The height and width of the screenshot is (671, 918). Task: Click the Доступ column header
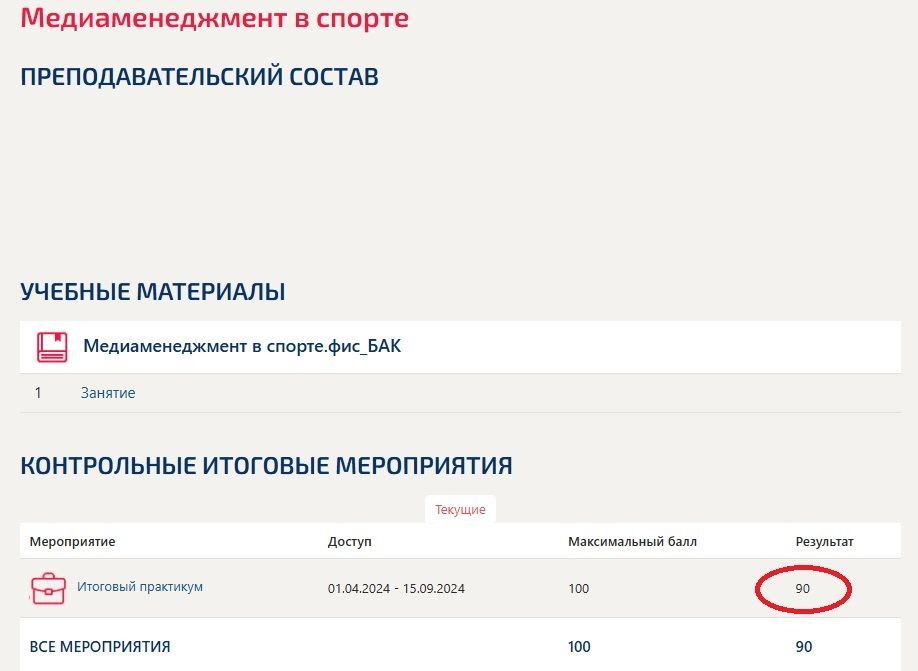click(350, 542)
